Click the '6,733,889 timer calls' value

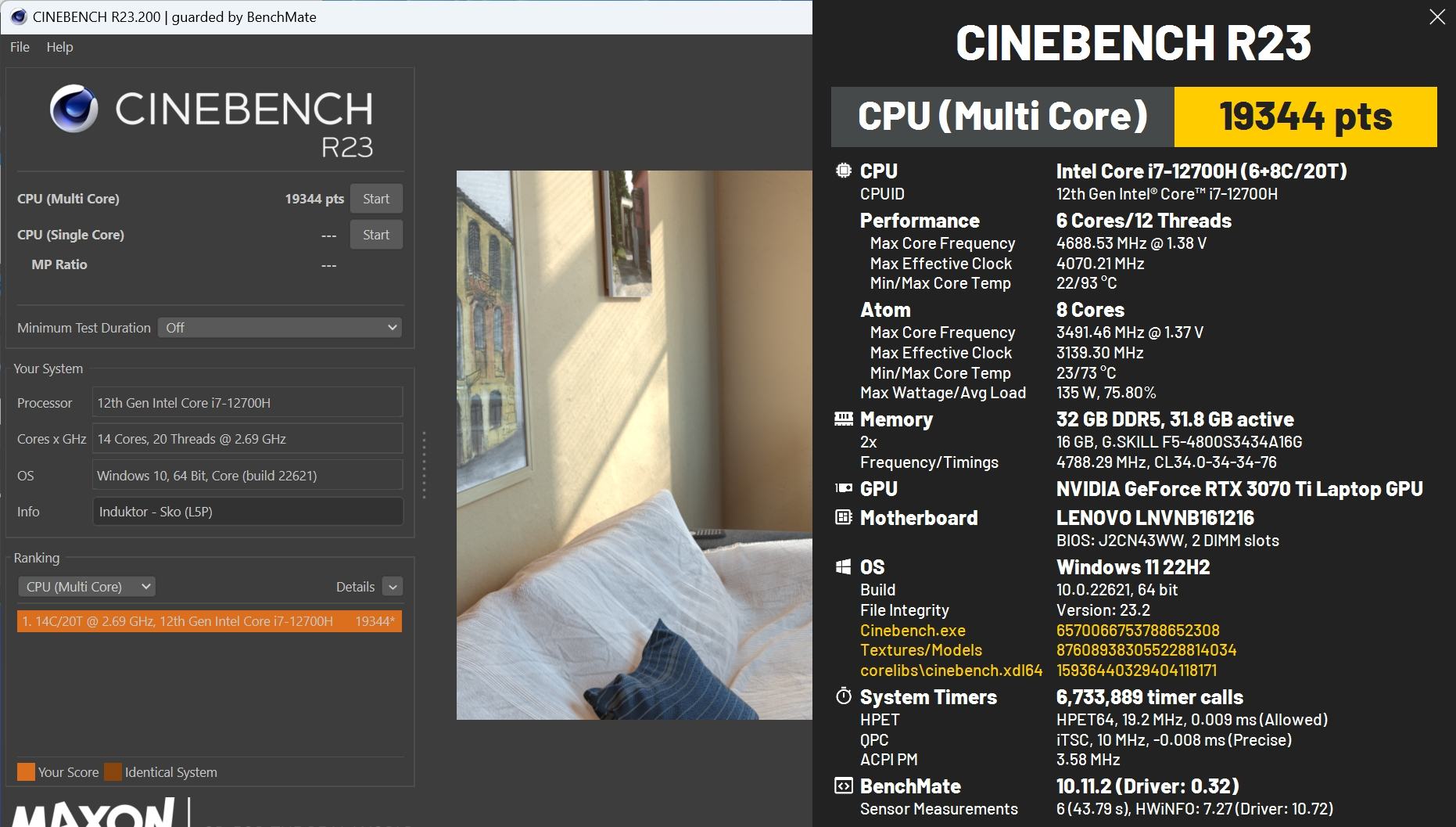tap(1149, 697)
